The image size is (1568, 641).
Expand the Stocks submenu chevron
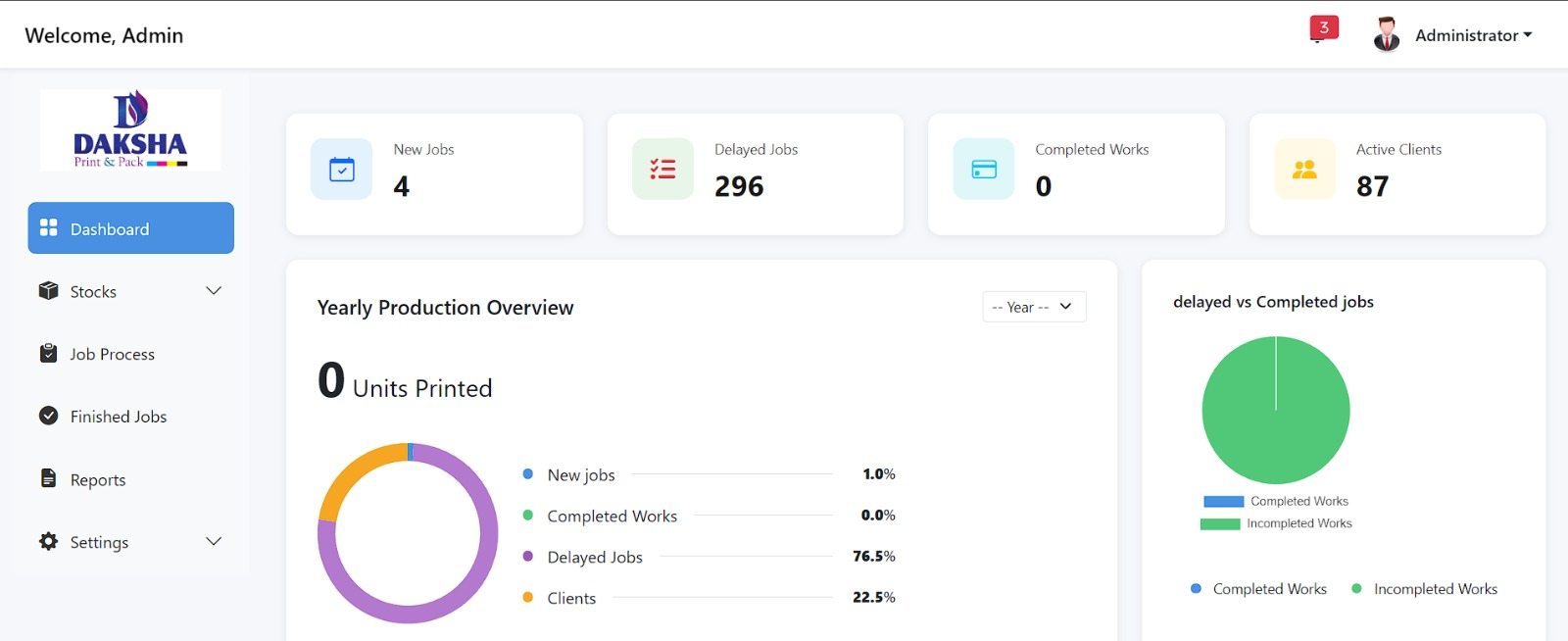point(214,291)
